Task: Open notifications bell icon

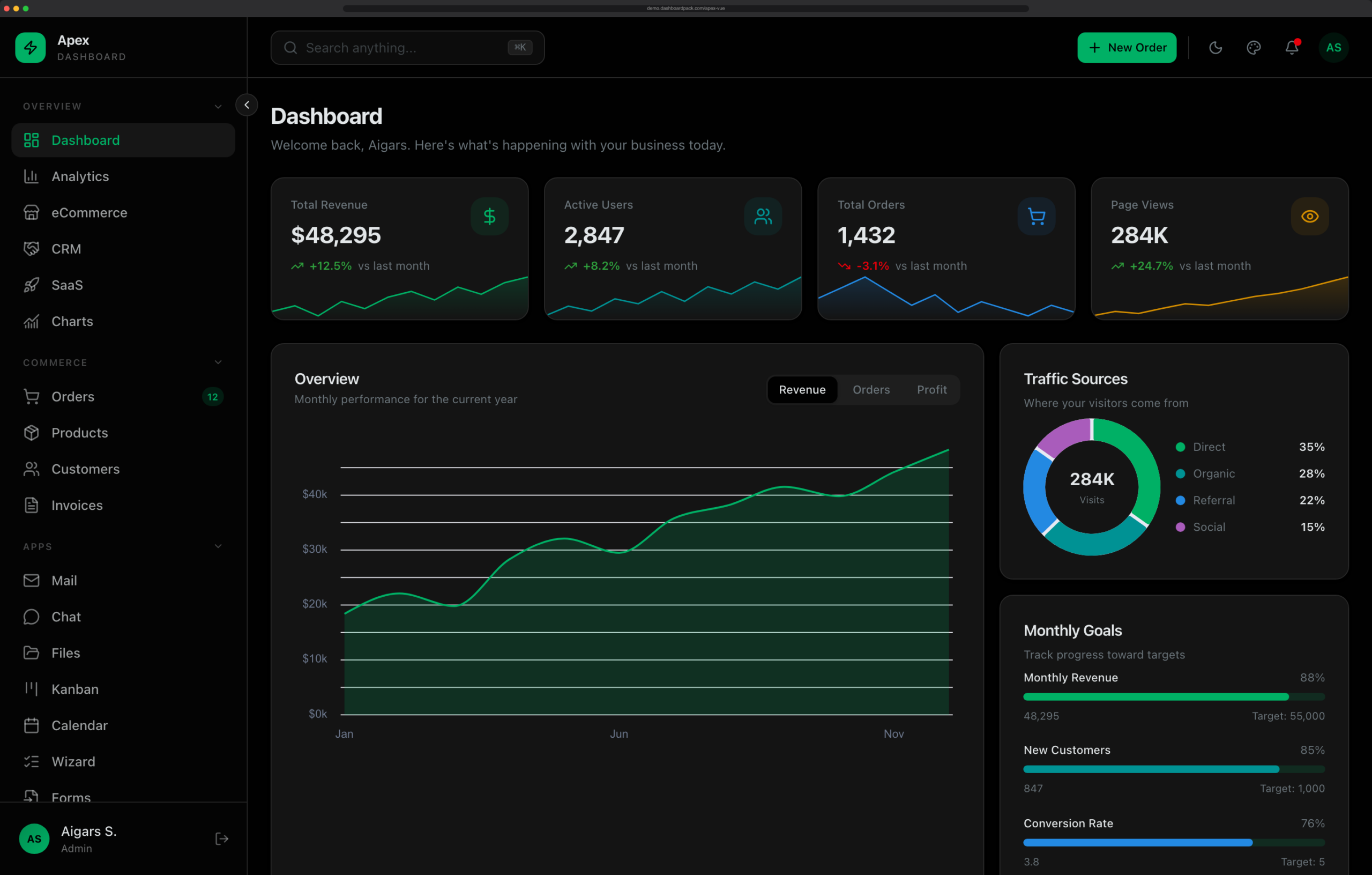Action: (1292, 47)
